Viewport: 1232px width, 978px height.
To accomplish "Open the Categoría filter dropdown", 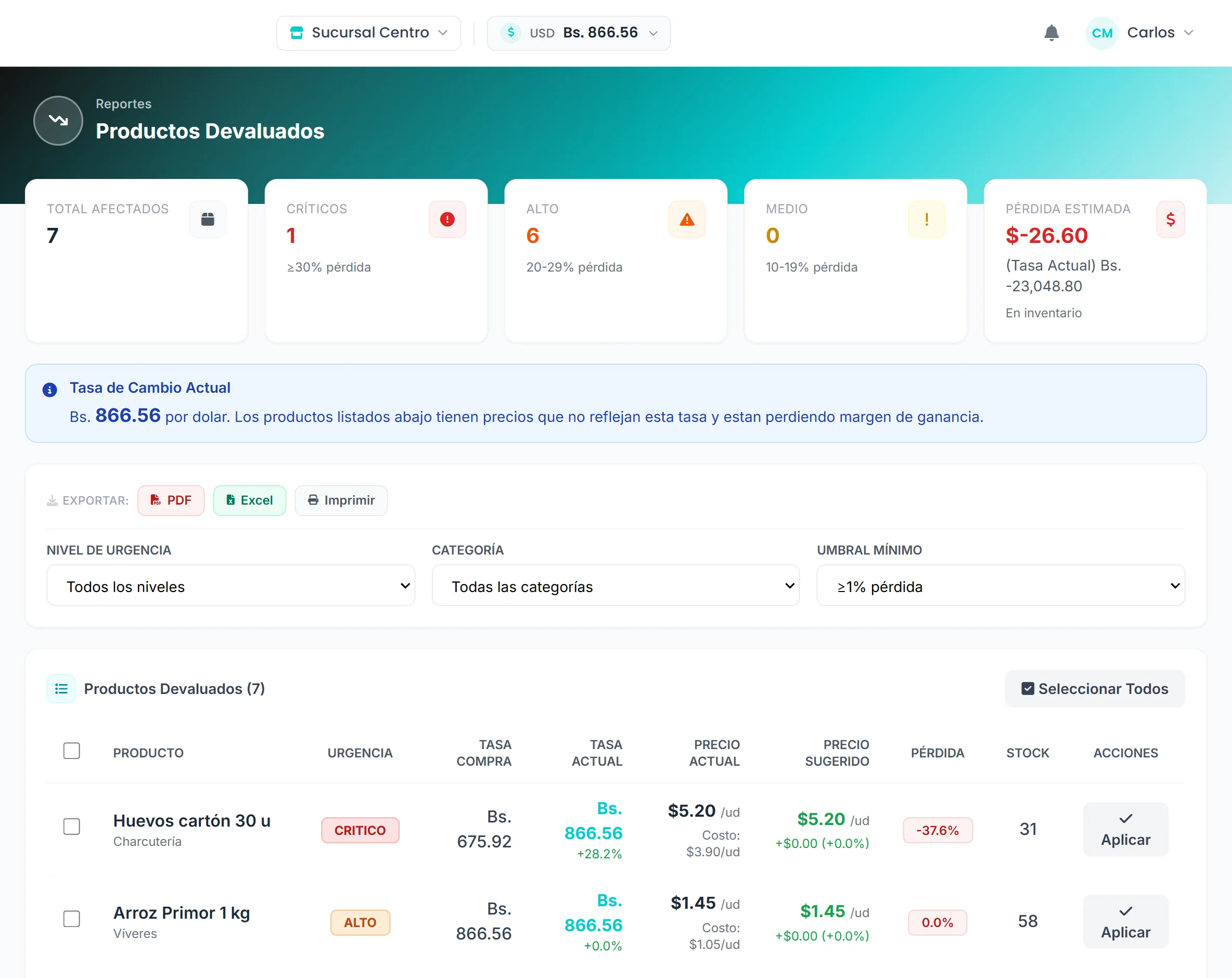I will click(x=615, y=586).
